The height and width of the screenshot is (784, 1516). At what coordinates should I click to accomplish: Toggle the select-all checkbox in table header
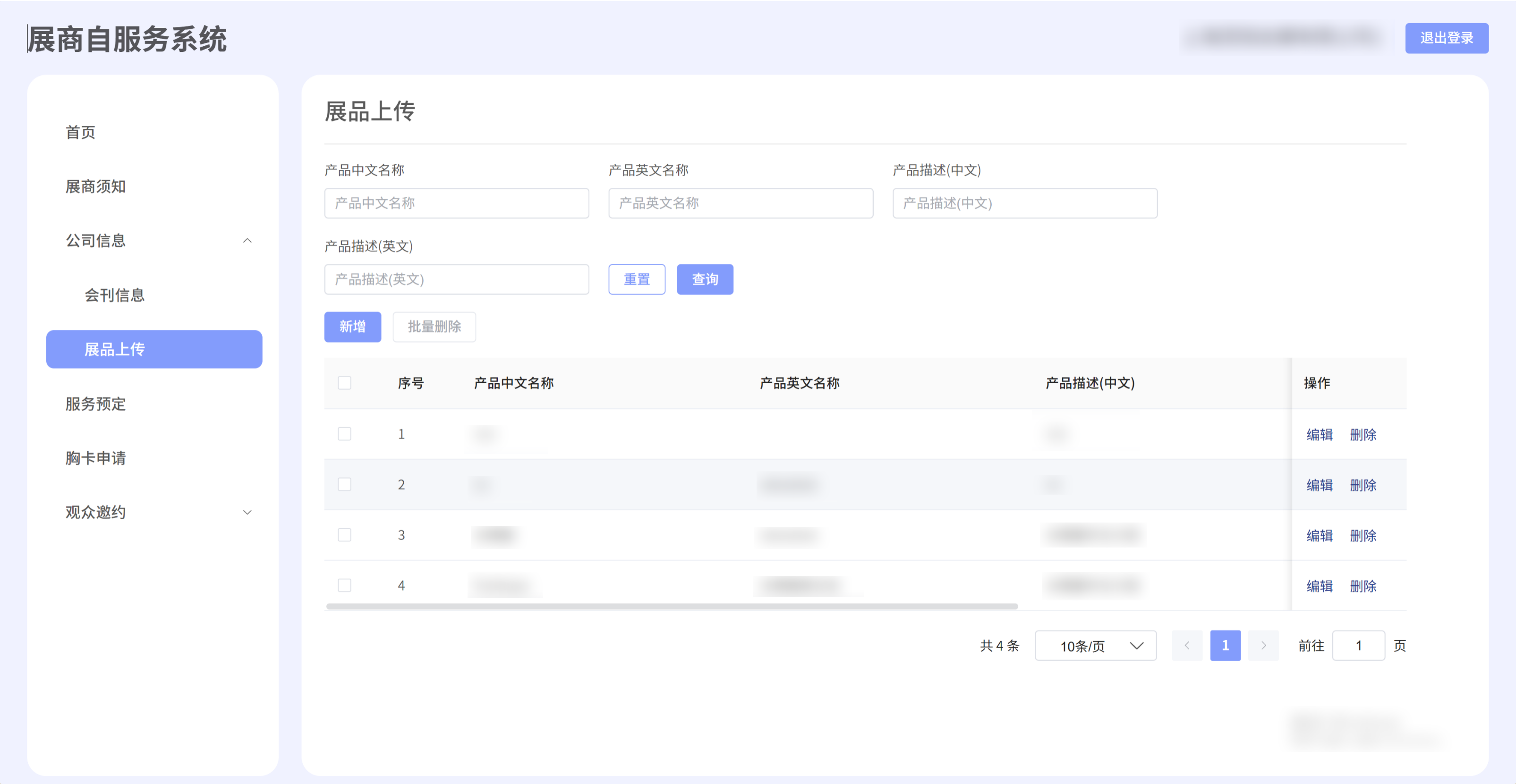pos(344,383)
